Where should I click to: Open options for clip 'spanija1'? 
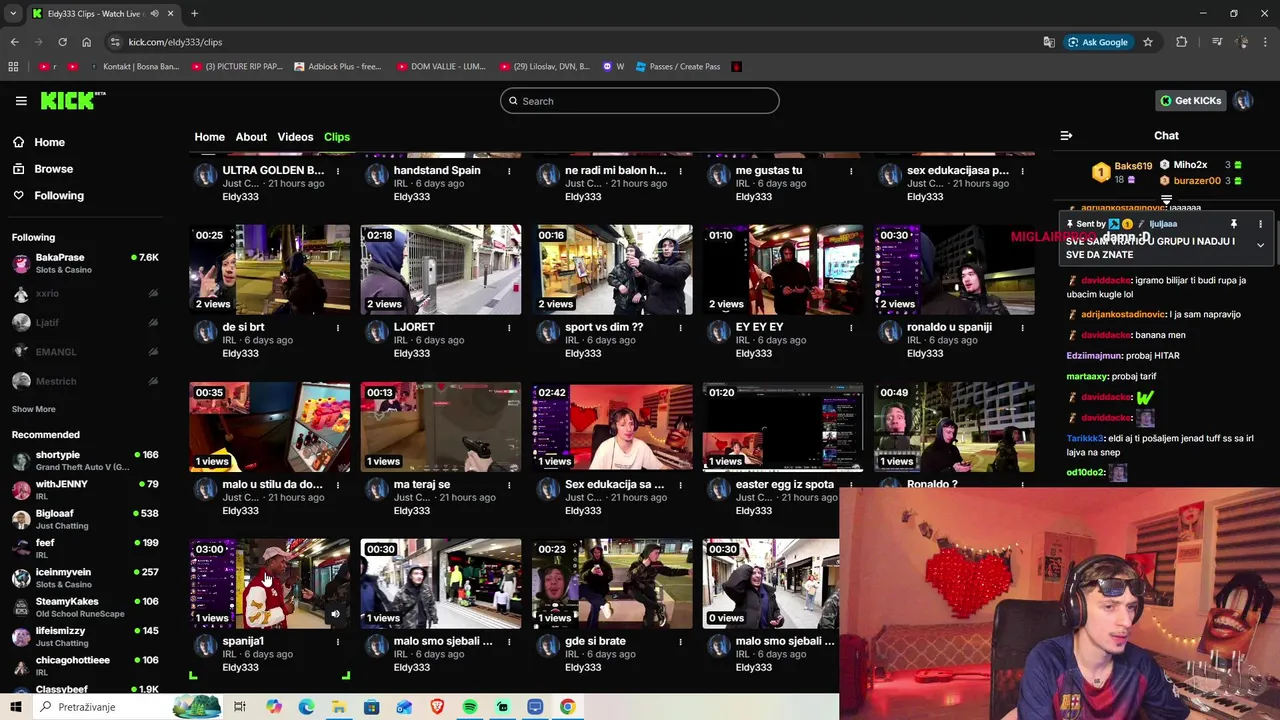pos(338,642)
